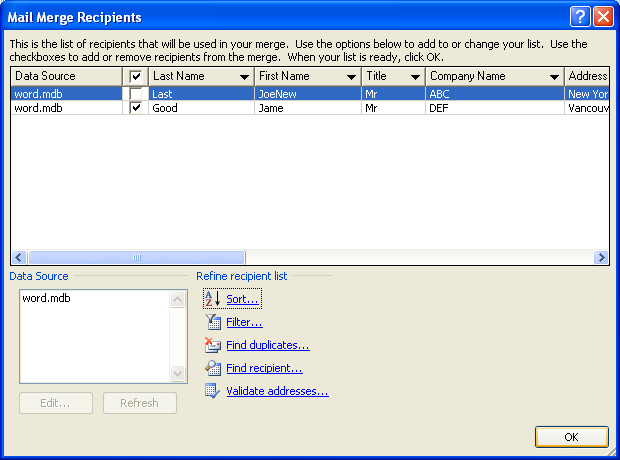Screen dimensions: 620x460
Task: Click the ABC company name cell
Action: click(x=495, y=94)
